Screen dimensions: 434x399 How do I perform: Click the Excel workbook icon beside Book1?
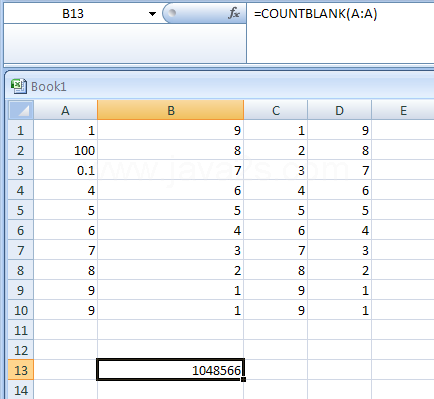pos(19,86)
